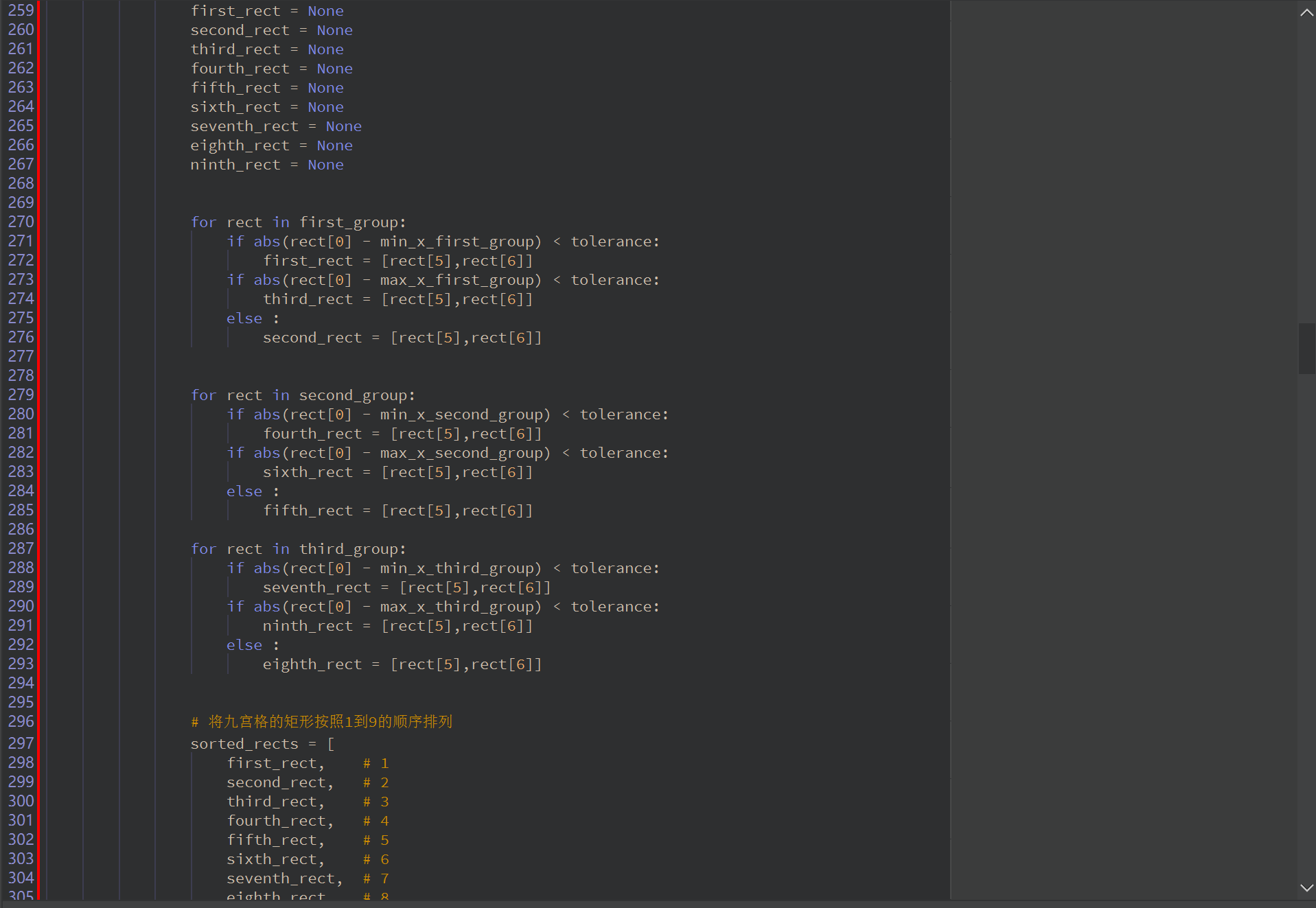1316x908 pixels.
Task: Click the scroll down arrow at bottom
Action: (x=1306, y=887)
